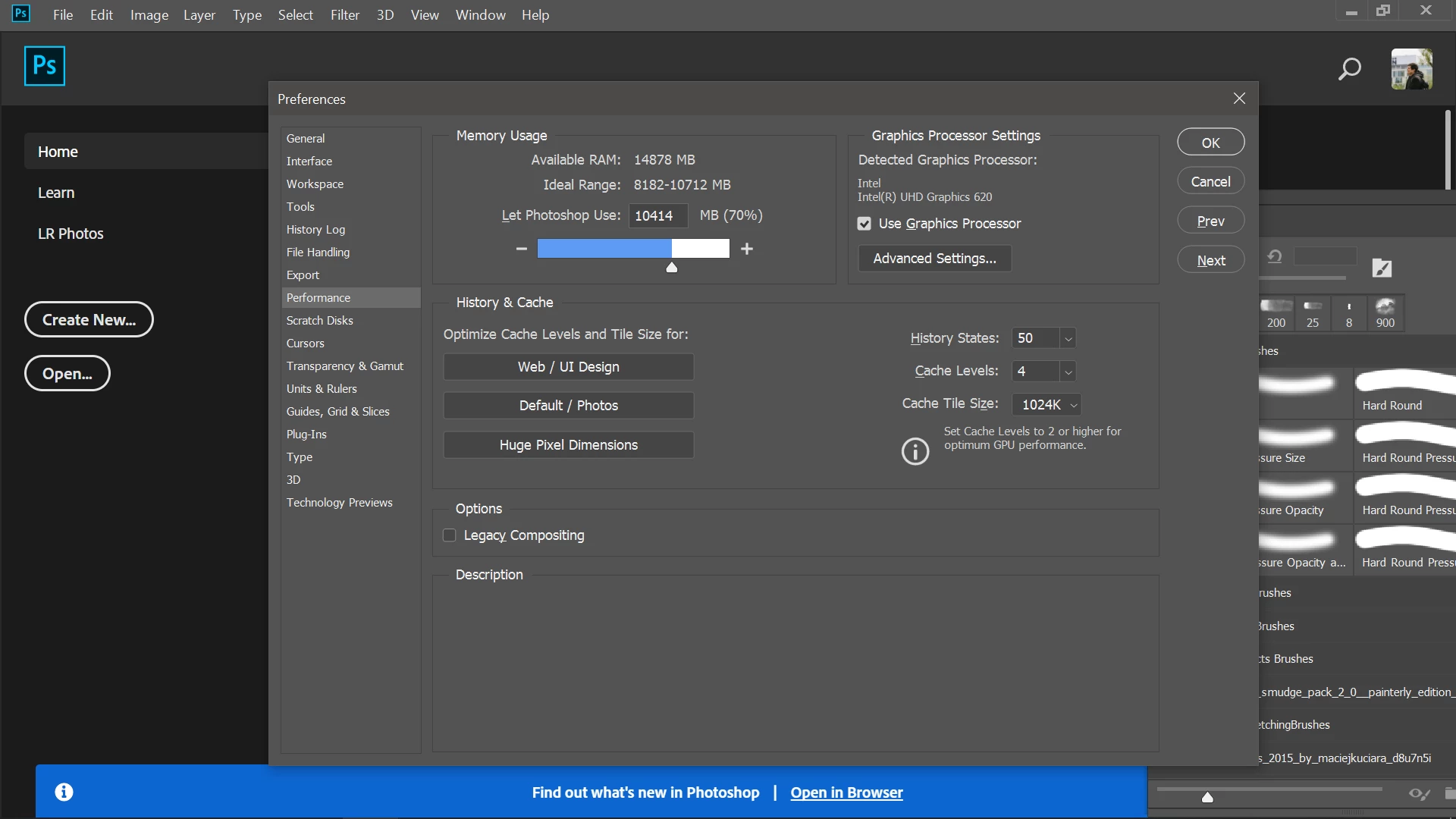
Task: Click the reset brush angle icon
Action: pyautogui.click(x=1275, y=257)
